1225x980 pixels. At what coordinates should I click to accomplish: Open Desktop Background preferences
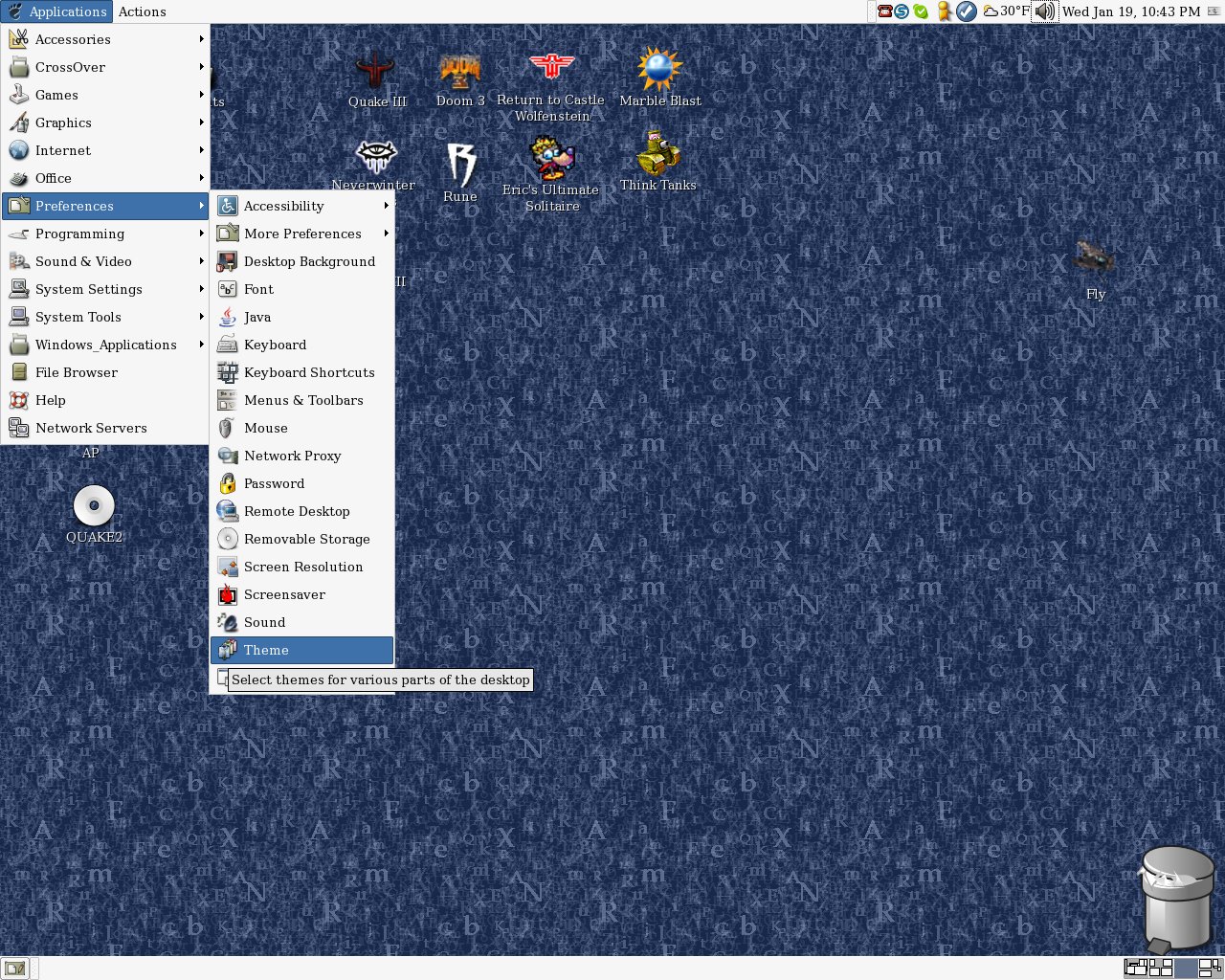(x=301, y=261)
